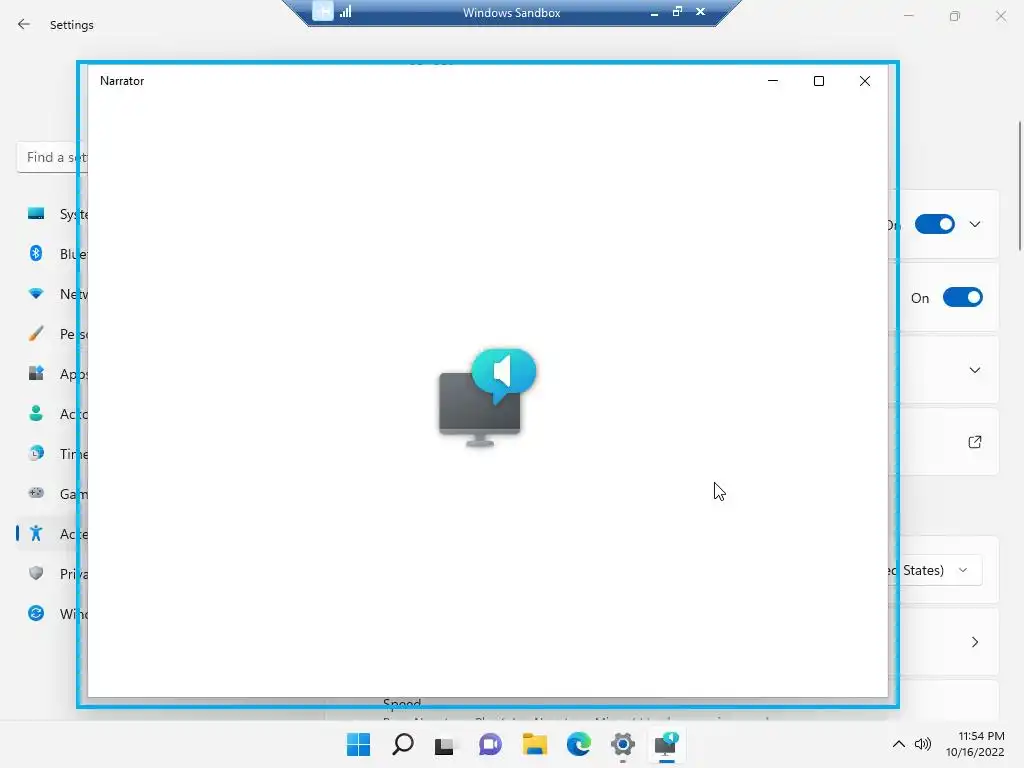Select the Accessibility figure icon in sidebar

pos(36,534)
